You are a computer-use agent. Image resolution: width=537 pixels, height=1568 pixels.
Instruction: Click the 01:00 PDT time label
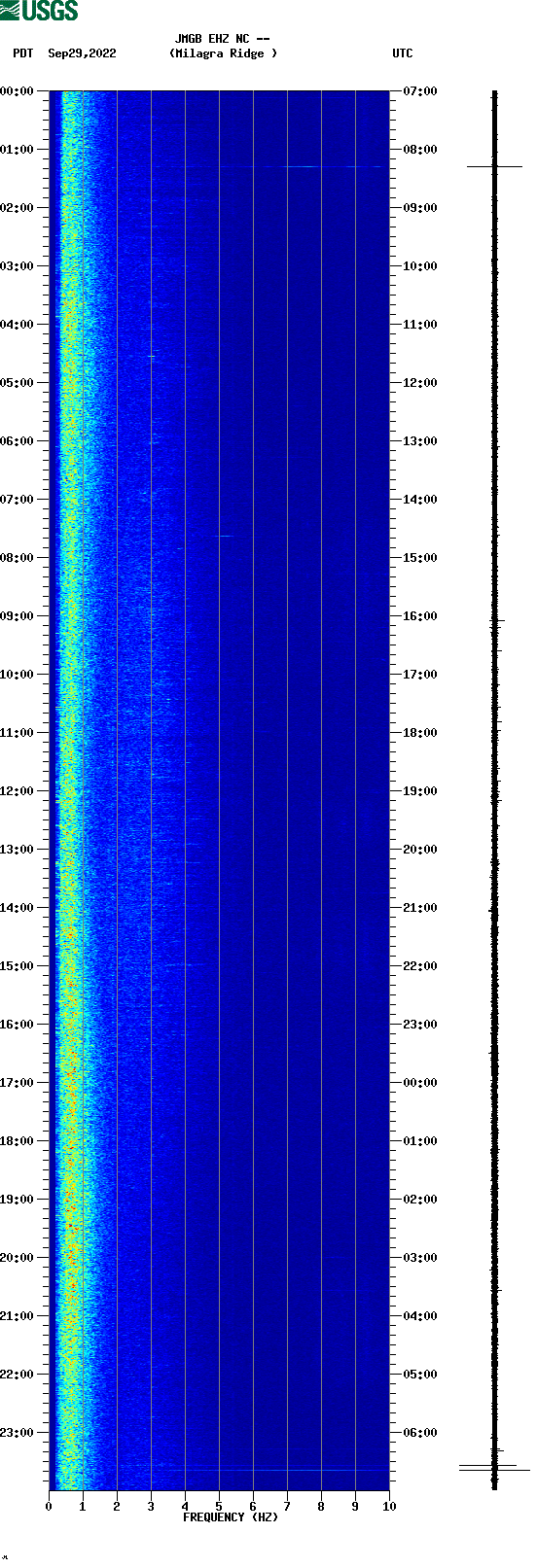click(18, 150)
